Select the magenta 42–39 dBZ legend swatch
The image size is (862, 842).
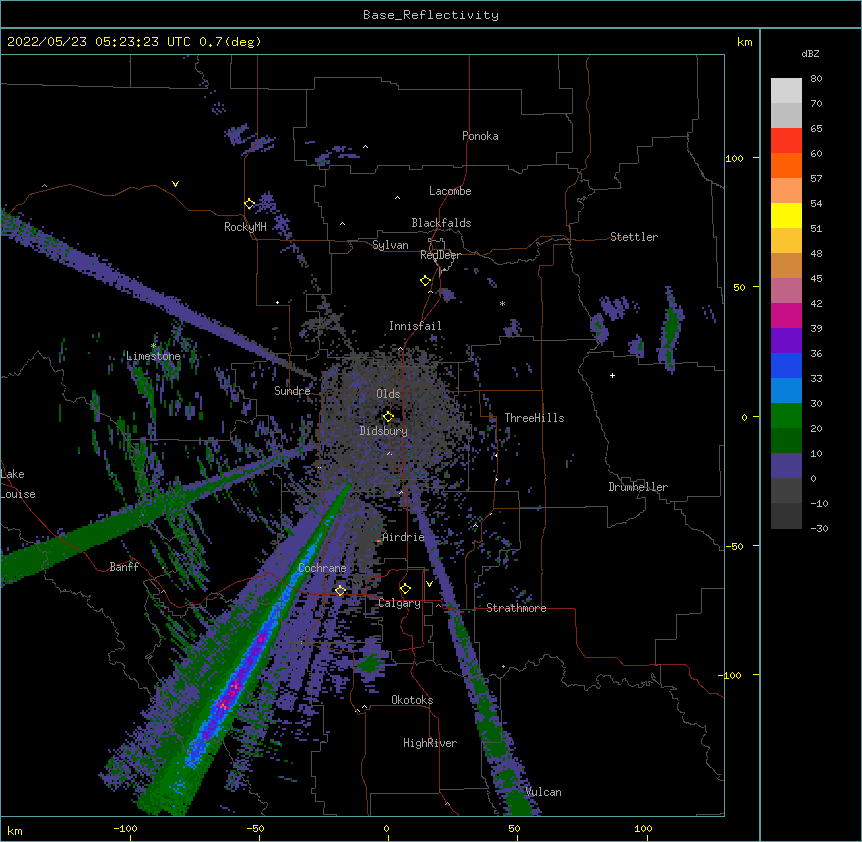pos(786,315)
